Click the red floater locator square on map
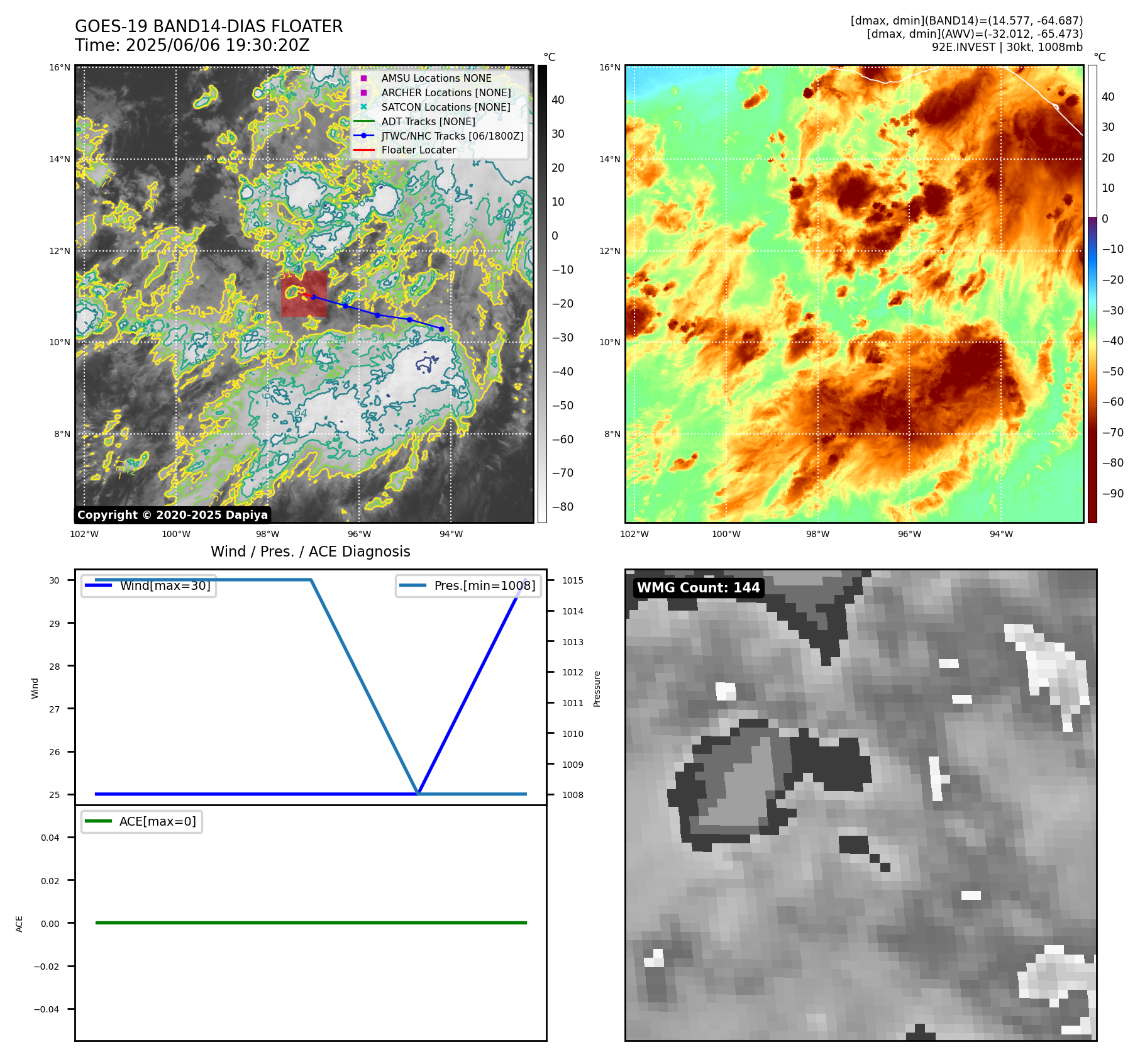The width and height of the screenshot is (1140, 1064). [304, 294]
